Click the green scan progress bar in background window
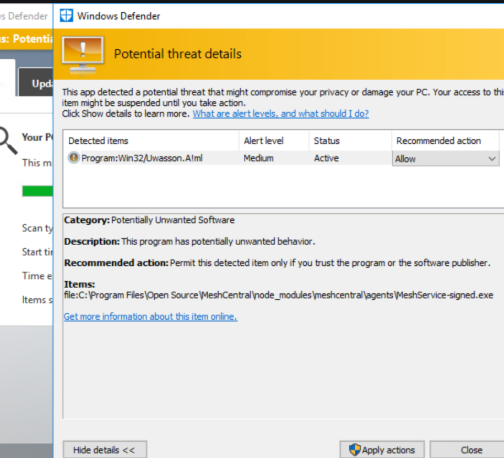This screenshot has height=458, width=504. [x=37, y=191]
